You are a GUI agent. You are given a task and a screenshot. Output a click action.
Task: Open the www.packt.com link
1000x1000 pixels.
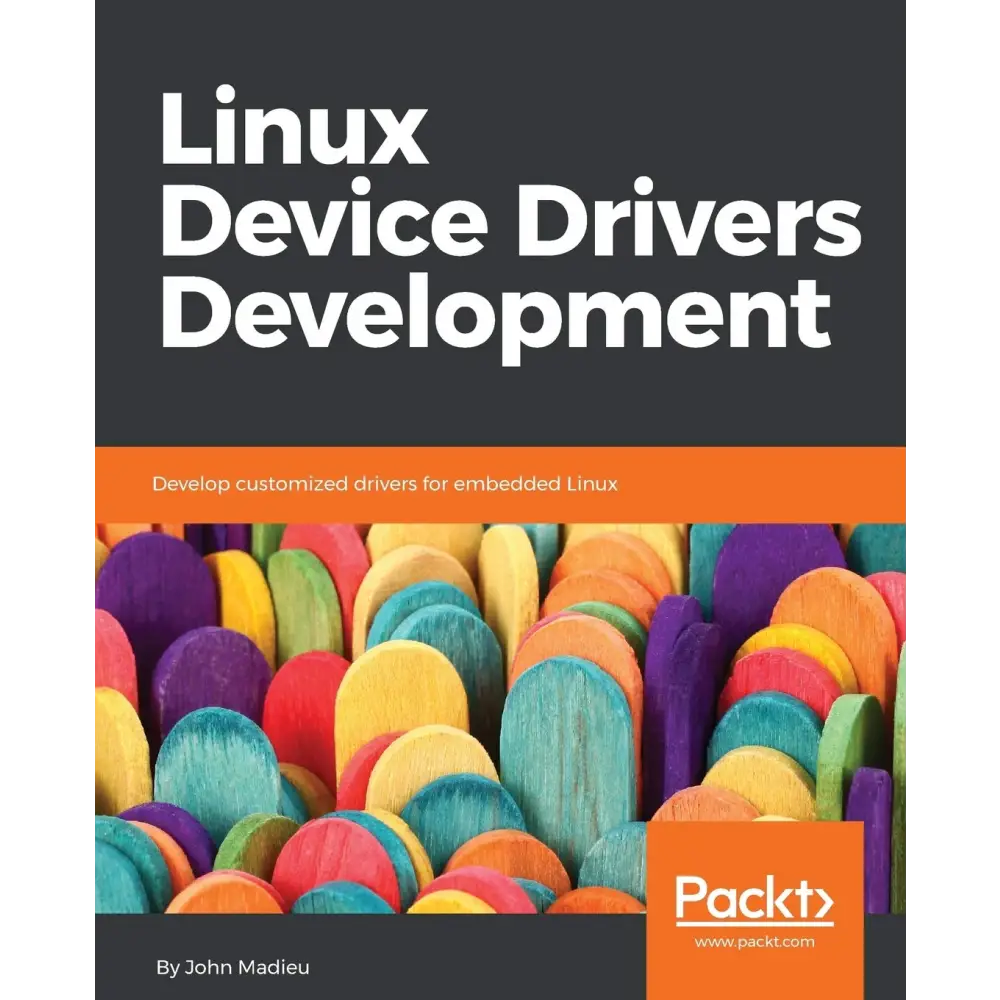click(x=757, y=941)
